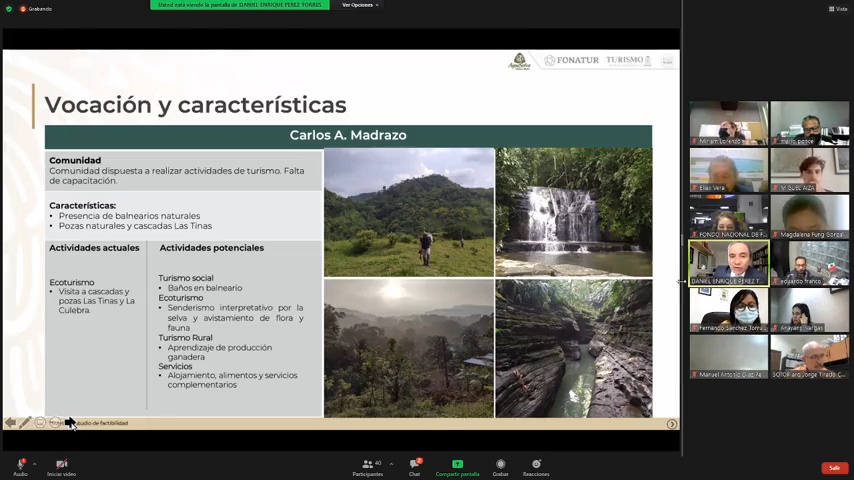Click the TURISMO logo on slide

click(629, 60)
